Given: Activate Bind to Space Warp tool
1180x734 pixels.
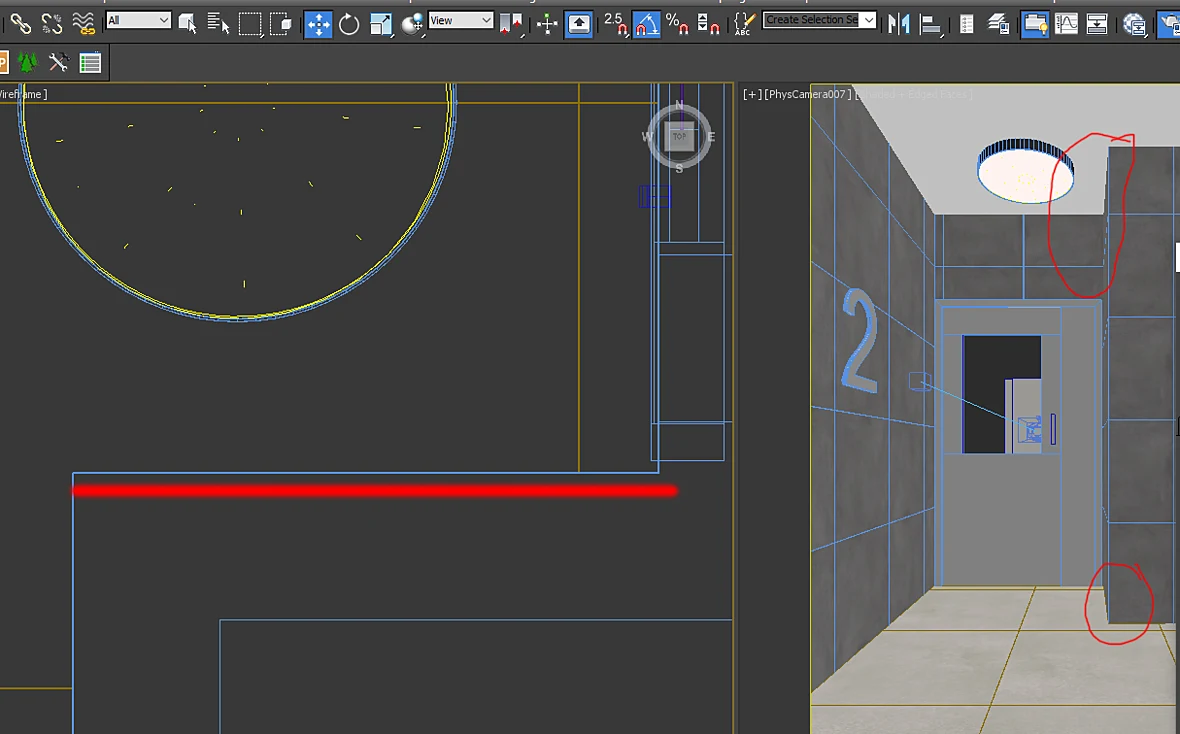Looking at the screenshot, I should (84, 24).
